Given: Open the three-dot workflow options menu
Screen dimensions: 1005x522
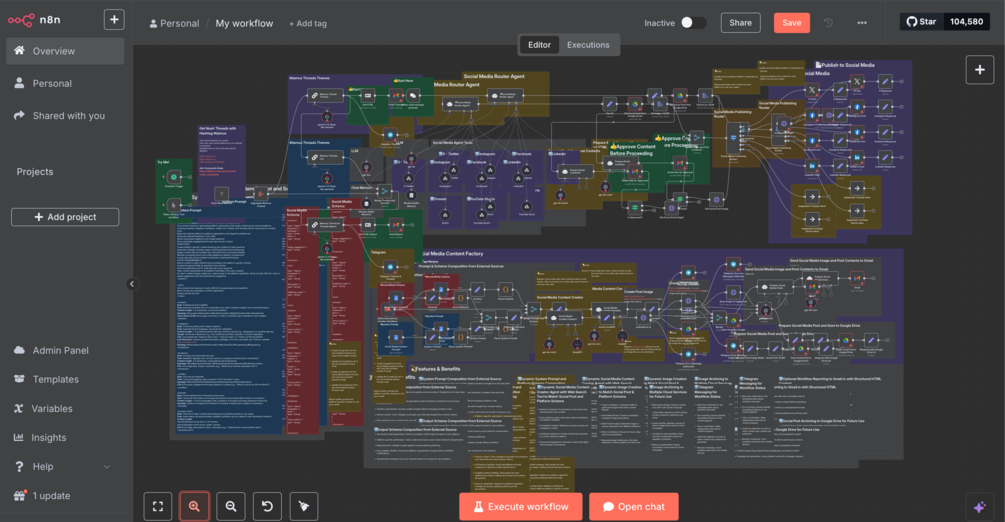Looking at the screenshot, I should coord(862,22).
